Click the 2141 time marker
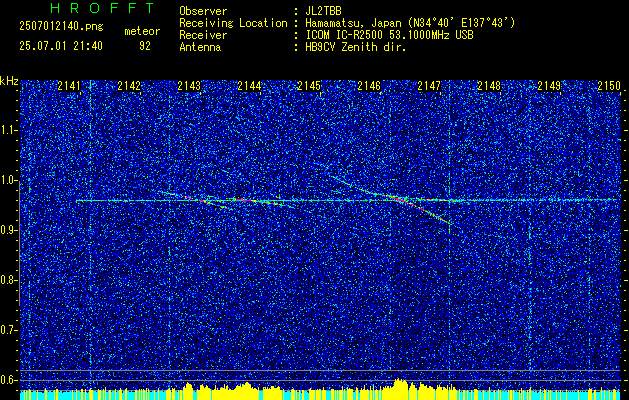This screenshot has height=400, width=629. tap(69, 86)
